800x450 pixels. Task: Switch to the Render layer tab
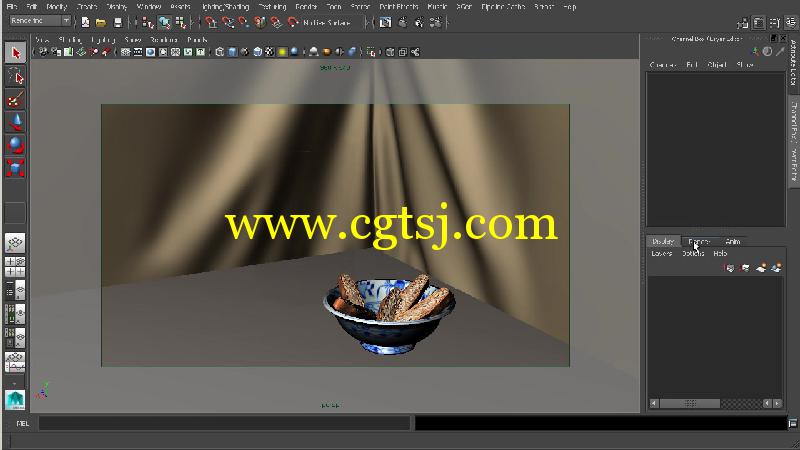(x=699, y=241)
